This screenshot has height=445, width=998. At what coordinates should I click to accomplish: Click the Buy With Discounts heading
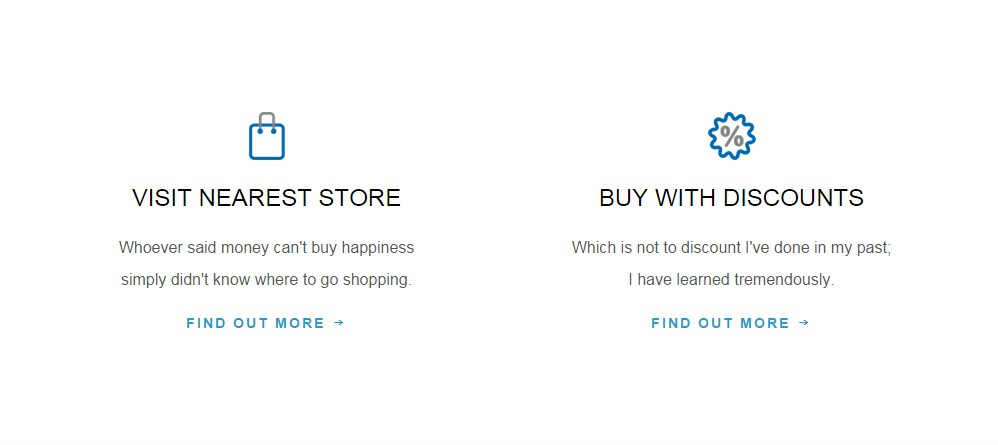coord(731,197)
